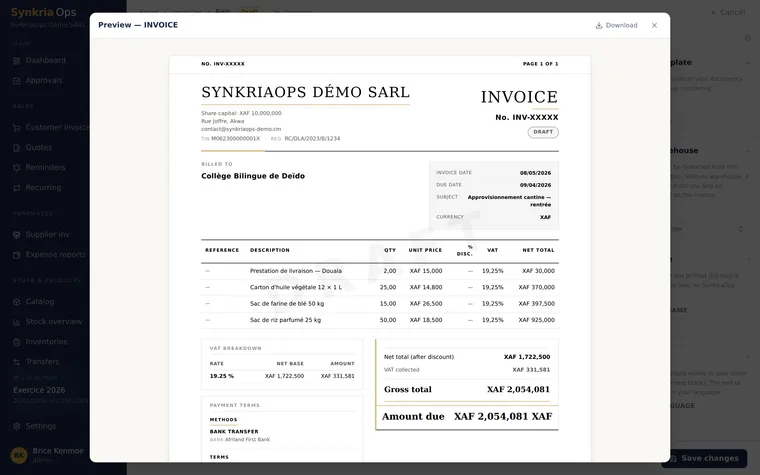Viewport: 760px width, 475px height.
Task: Click the Stock overview chart icon
Action: click(x=16, y=322)
